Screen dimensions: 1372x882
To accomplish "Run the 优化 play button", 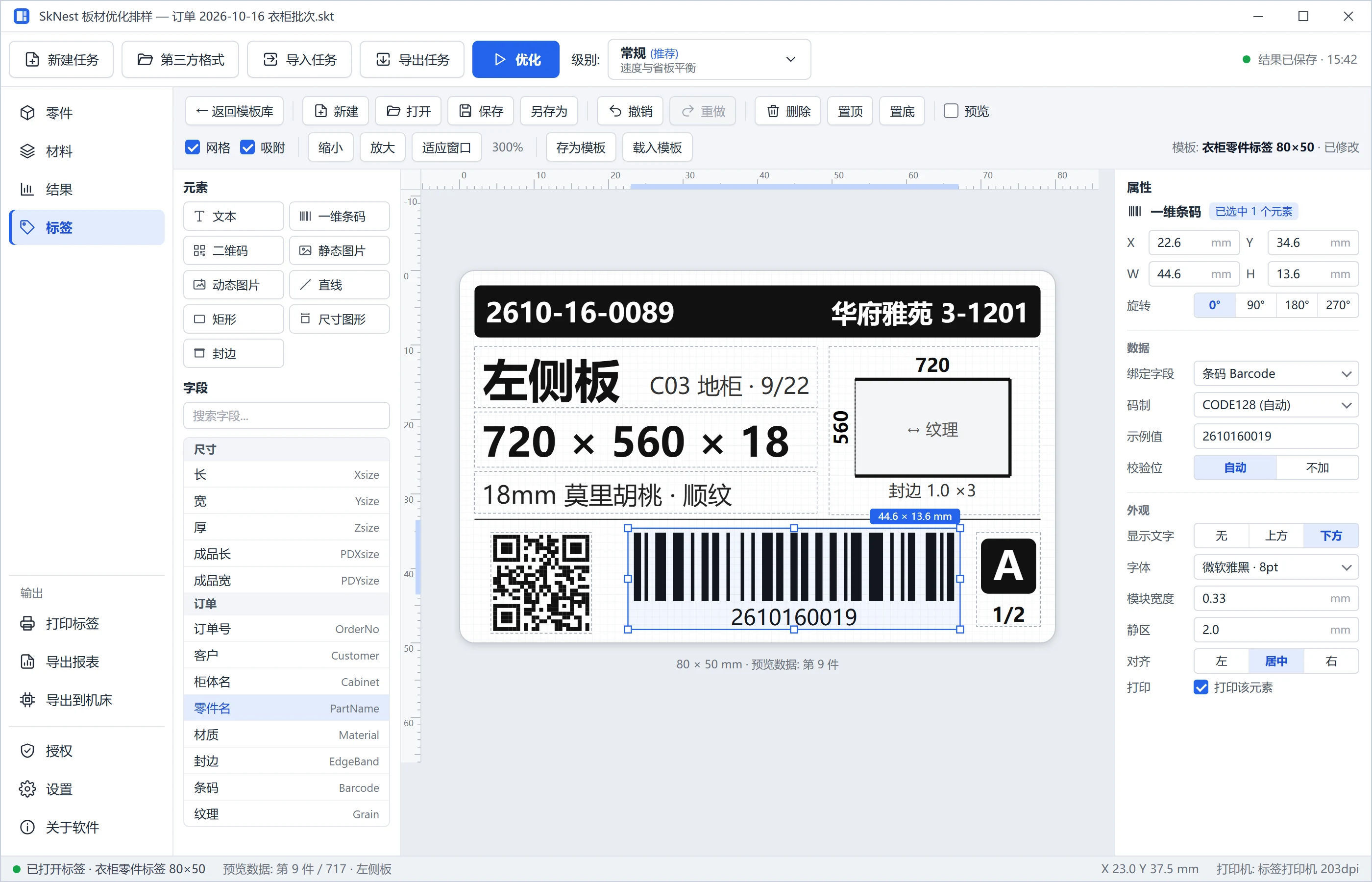I will (x=515, y=60).
